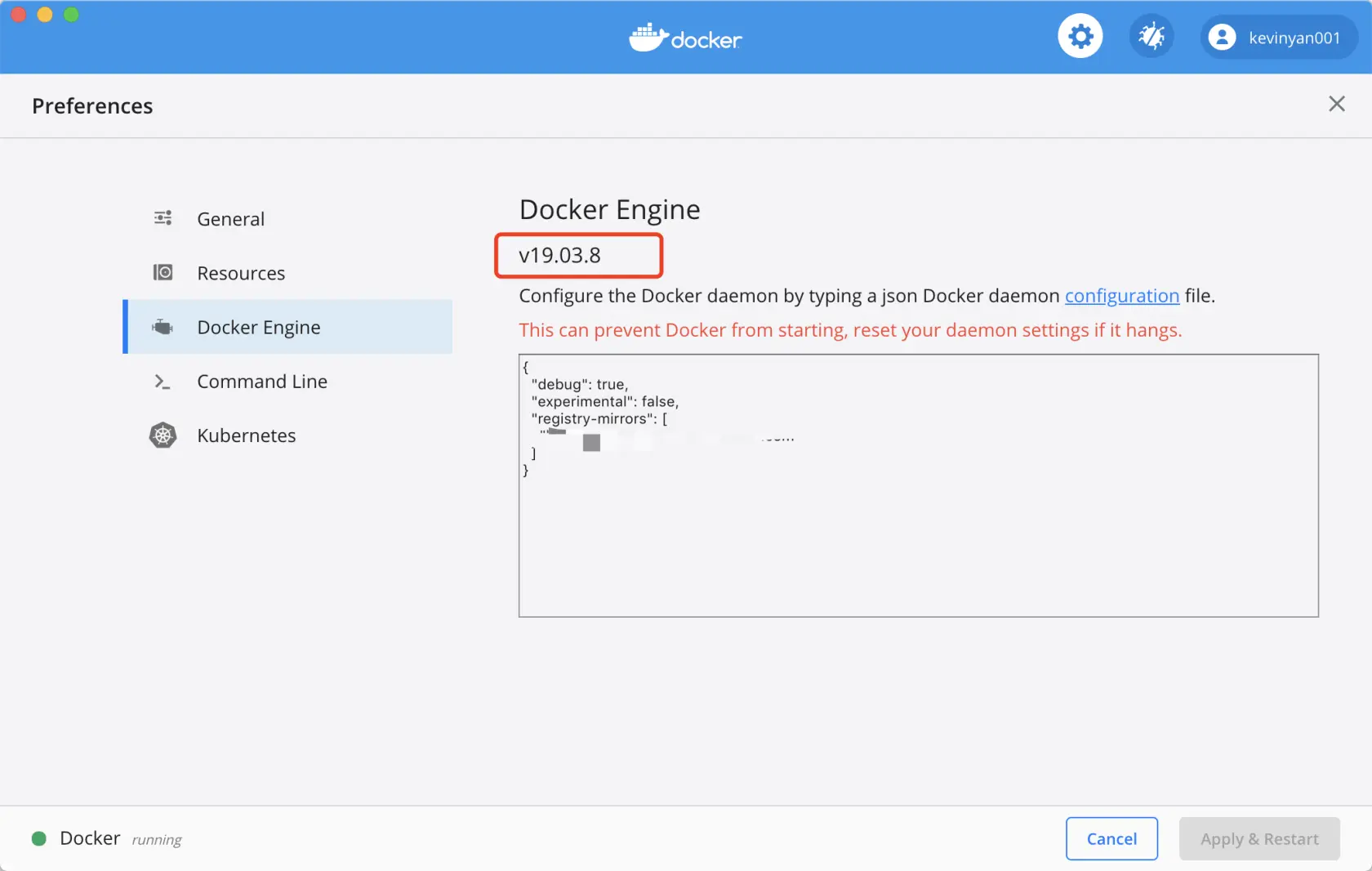
Task: Close the Preferences panel with X
Action: (x=1336, y=104)
